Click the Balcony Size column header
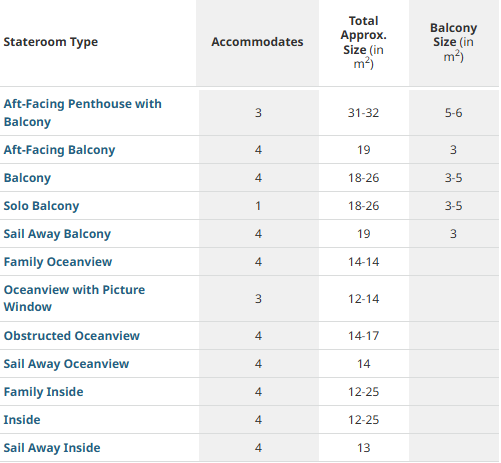This screenshot has width=501, height=463. (454, 42)
